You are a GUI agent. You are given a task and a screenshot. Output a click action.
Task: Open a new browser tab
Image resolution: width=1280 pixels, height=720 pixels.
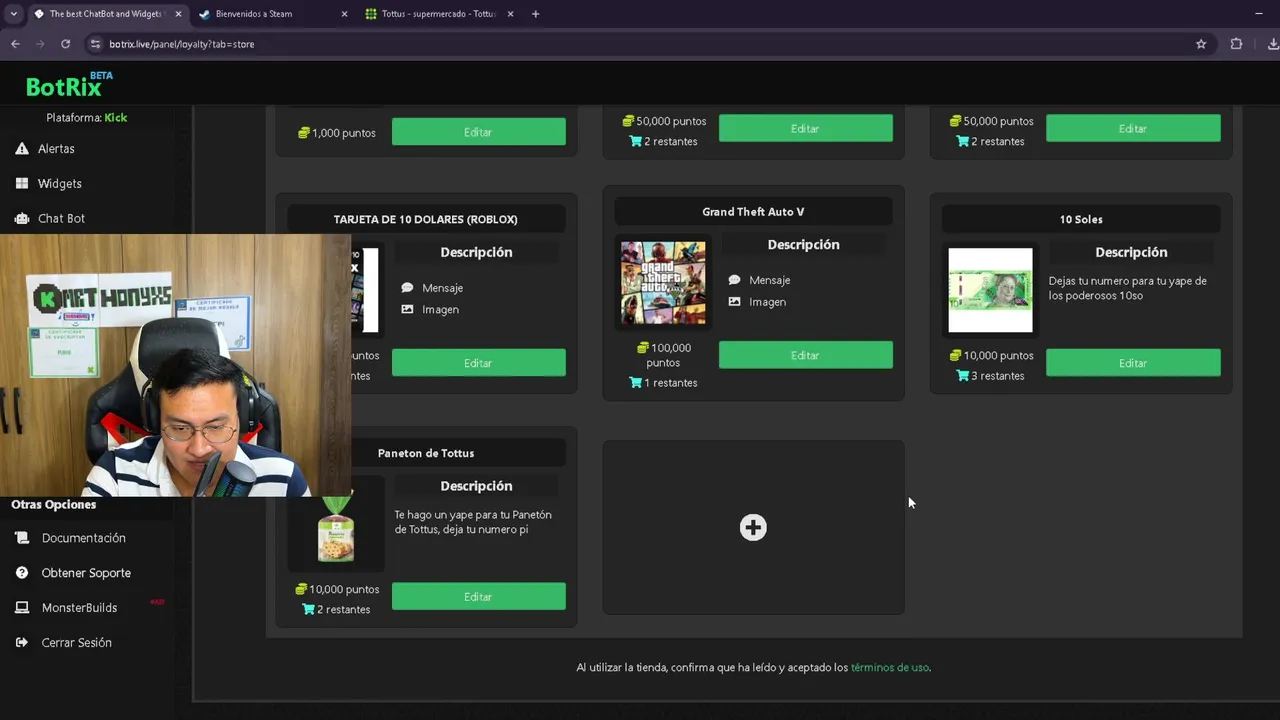coord(535,14)
